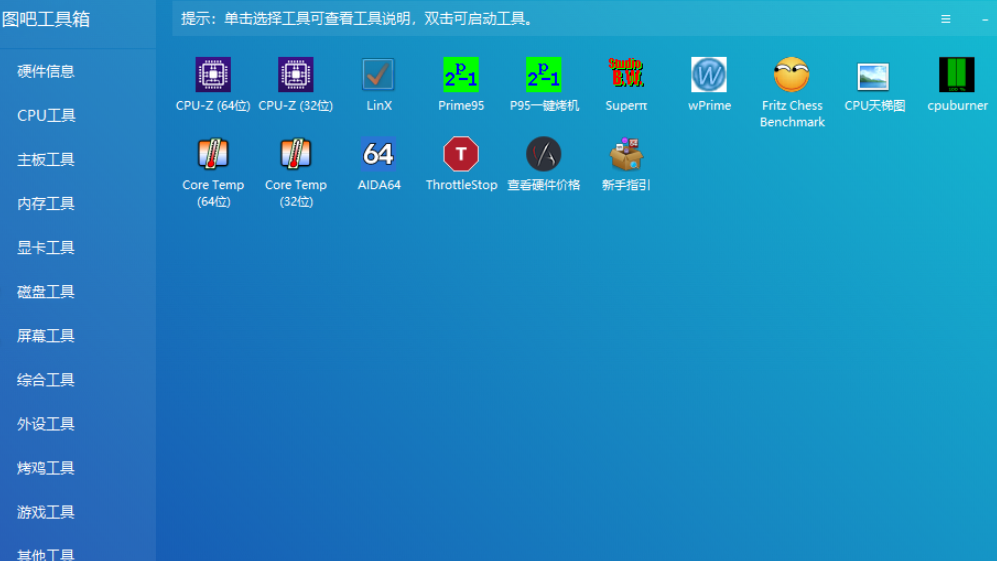
Task: Minimize the toolbox window
Action: pyautogui.click(x=984, y=19)
